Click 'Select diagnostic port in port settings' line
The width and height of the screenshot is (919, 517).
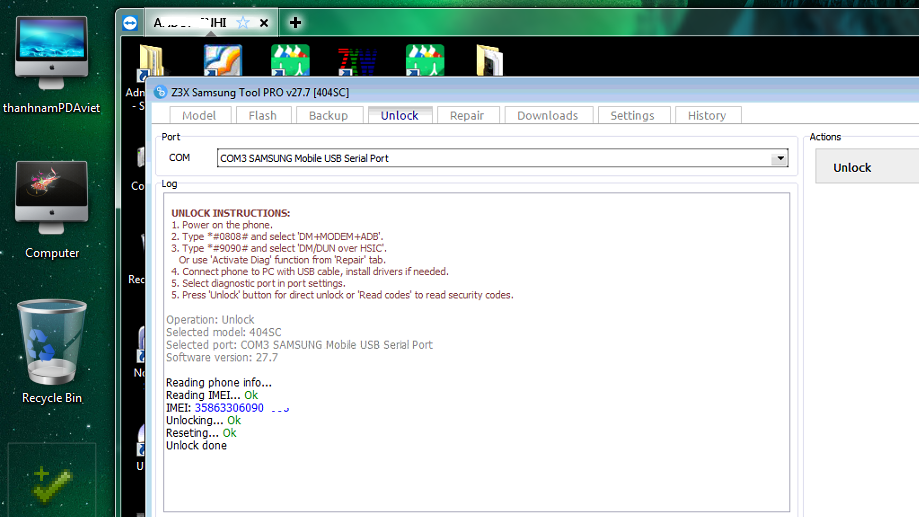click(258, 283)
